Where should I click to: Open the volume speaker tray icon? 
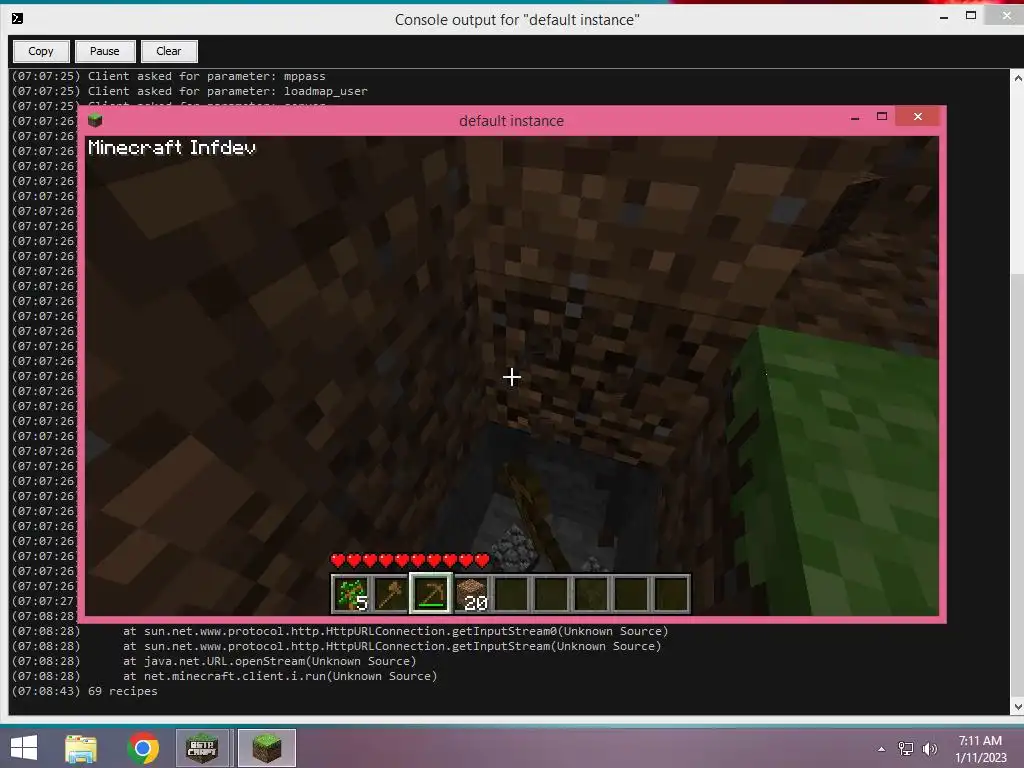(x=929, y=749)
